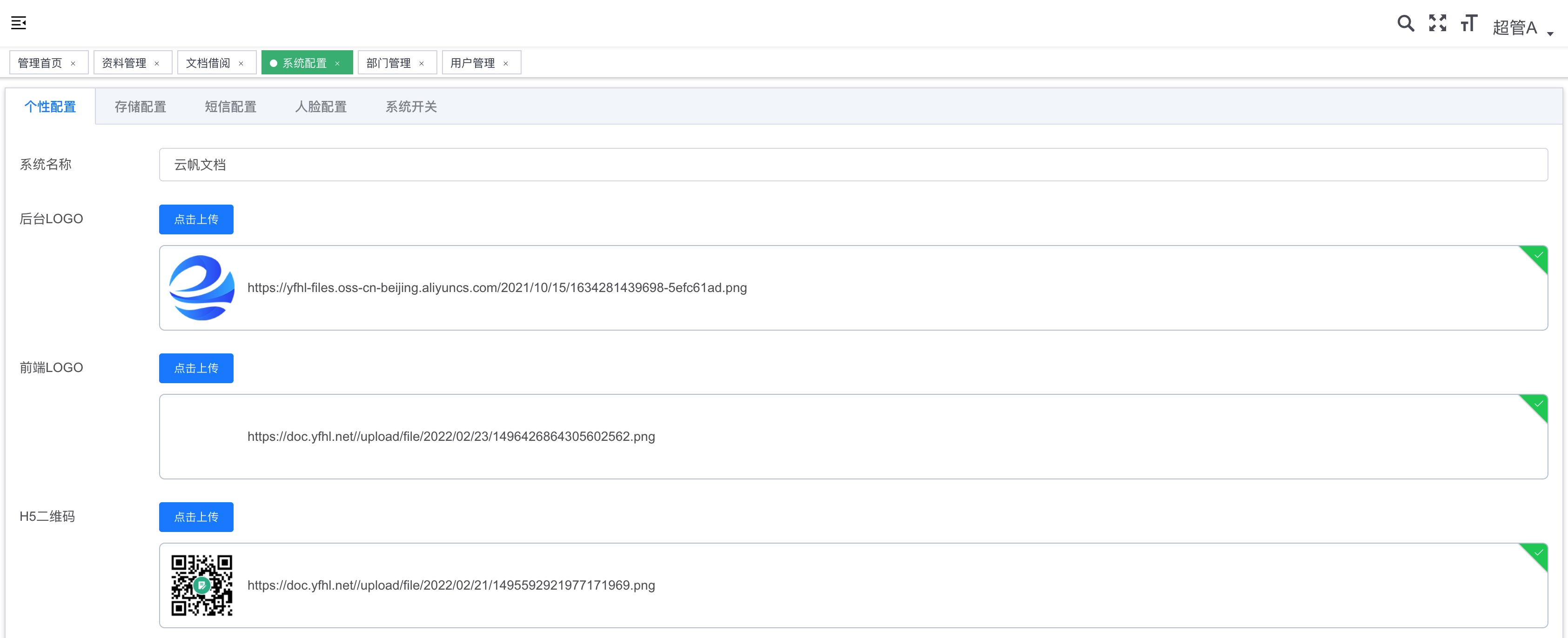This screenshot has height=638, width=1568.
Task: Close the 系统配置 tab
Action: tap(337, 63)
